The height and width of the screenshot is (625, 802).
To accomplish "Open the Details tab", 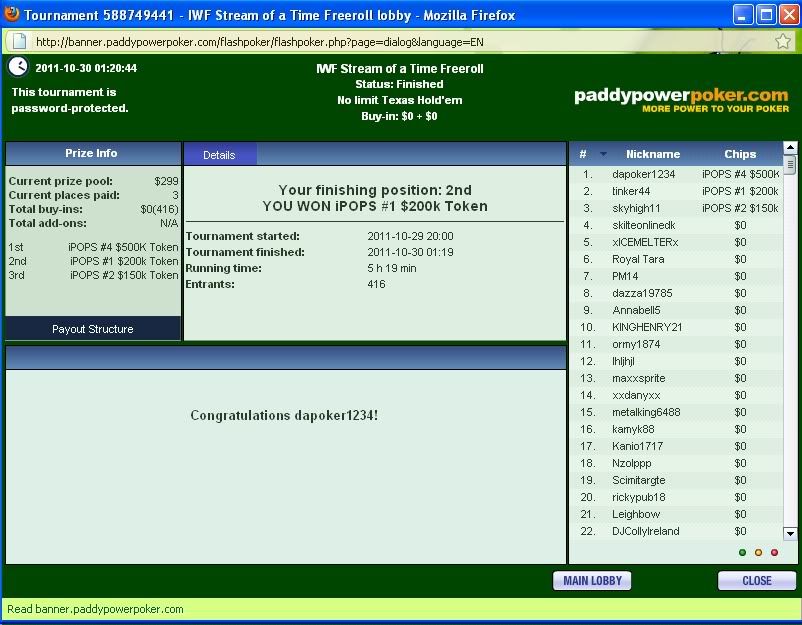I will click(219, 155).
